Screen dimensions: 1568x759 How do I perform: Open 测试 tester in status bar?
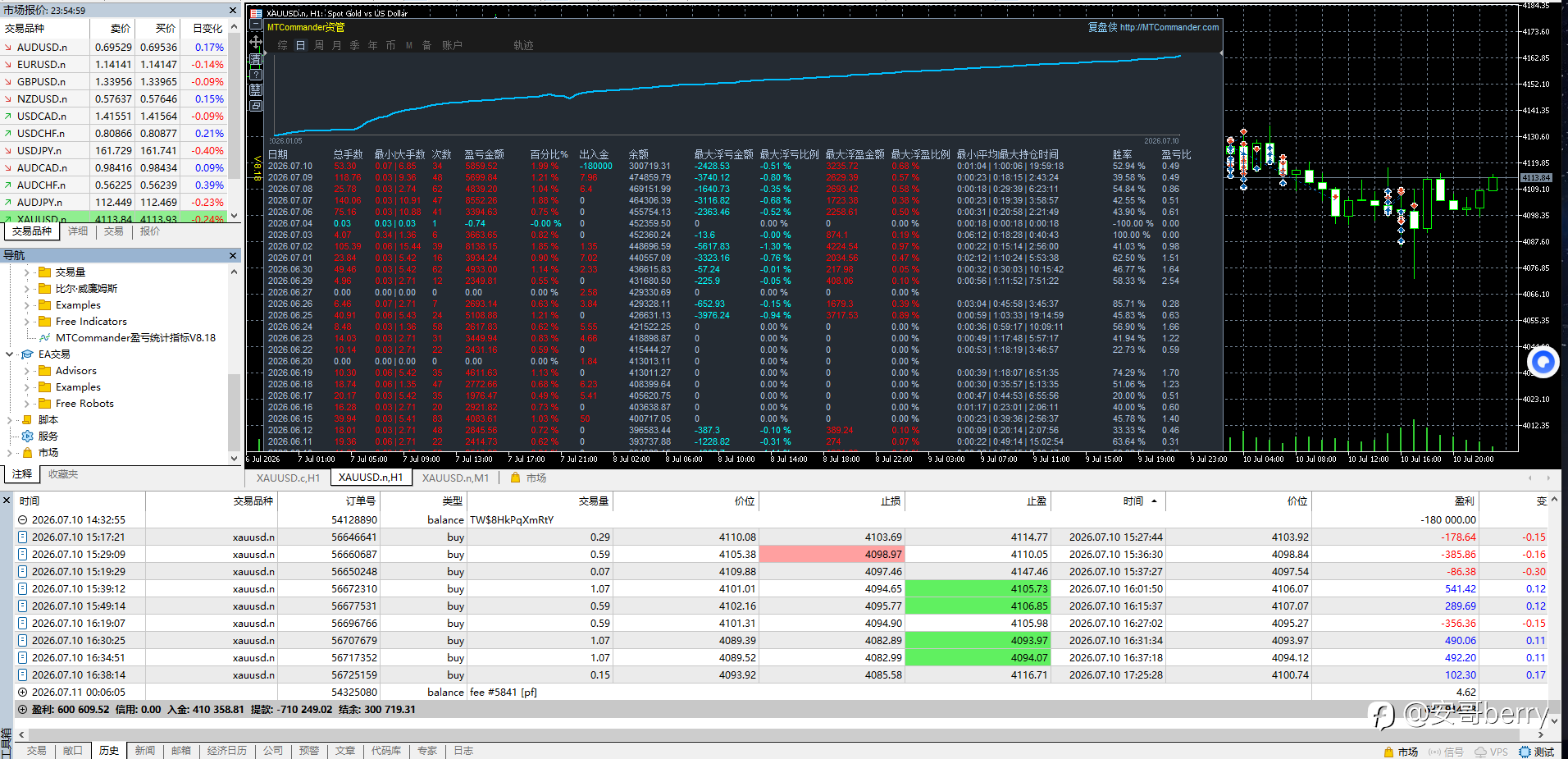[1537, 752]
